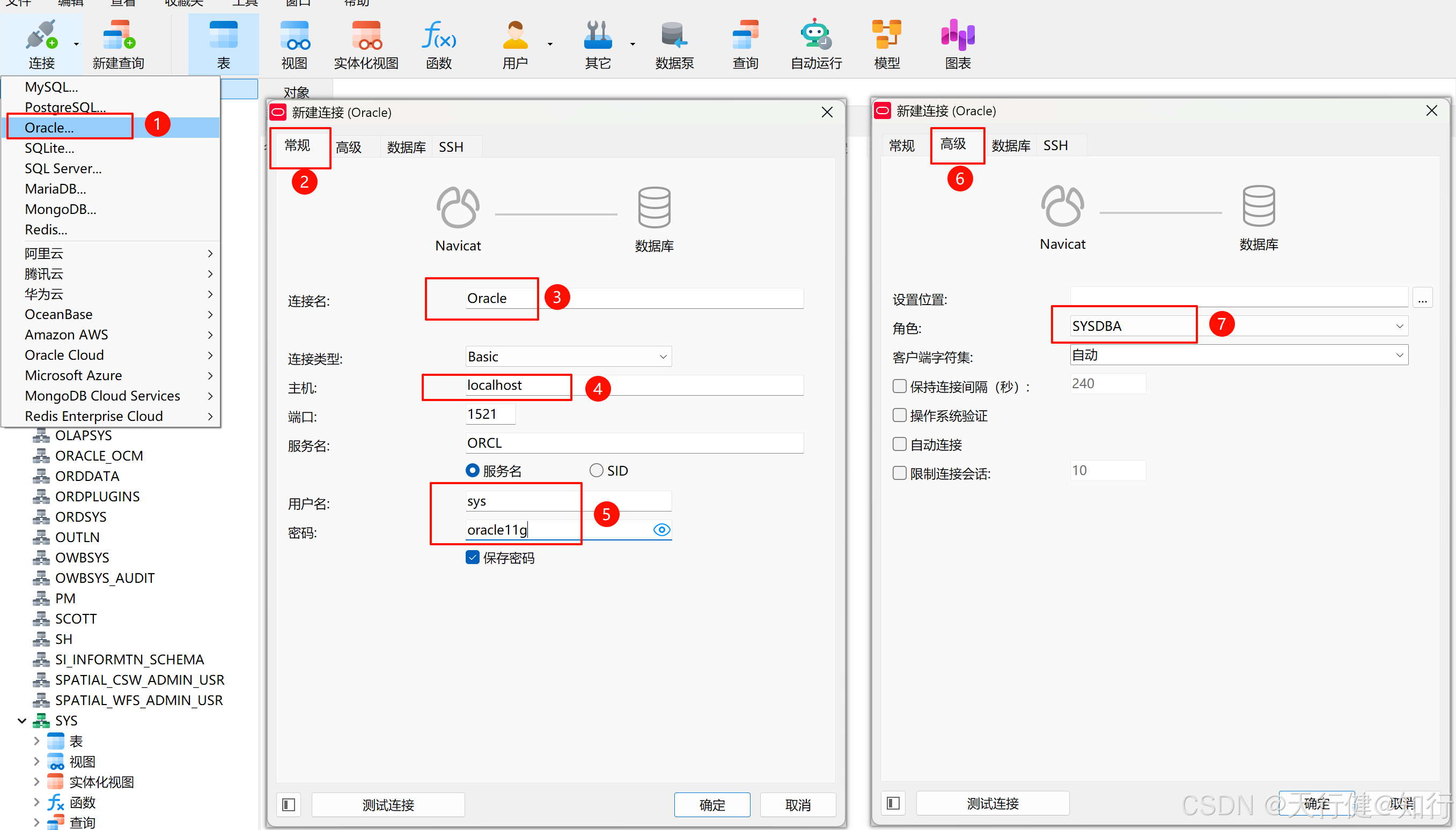Select the 图表 toolbar icon

pos(957,43)
